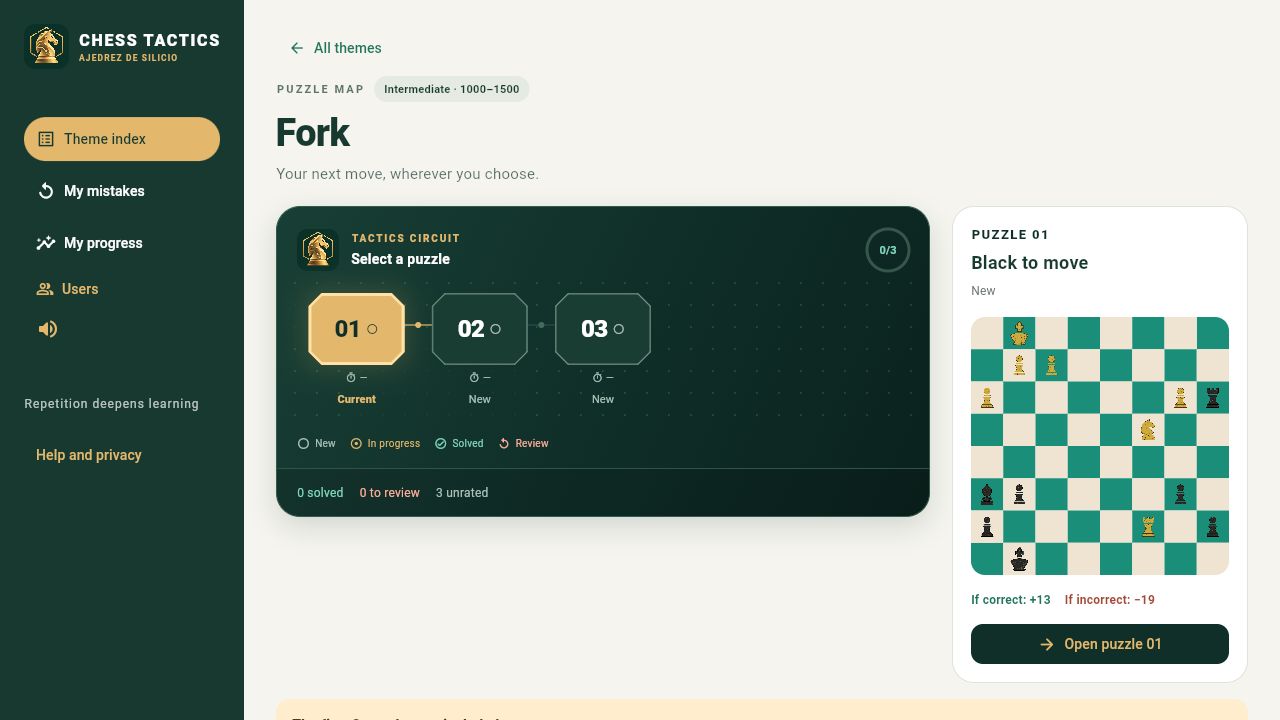This screenshot has width=1280, height=720.
Task: Click the back arrow beside All themes
Action: click(297, 48)
